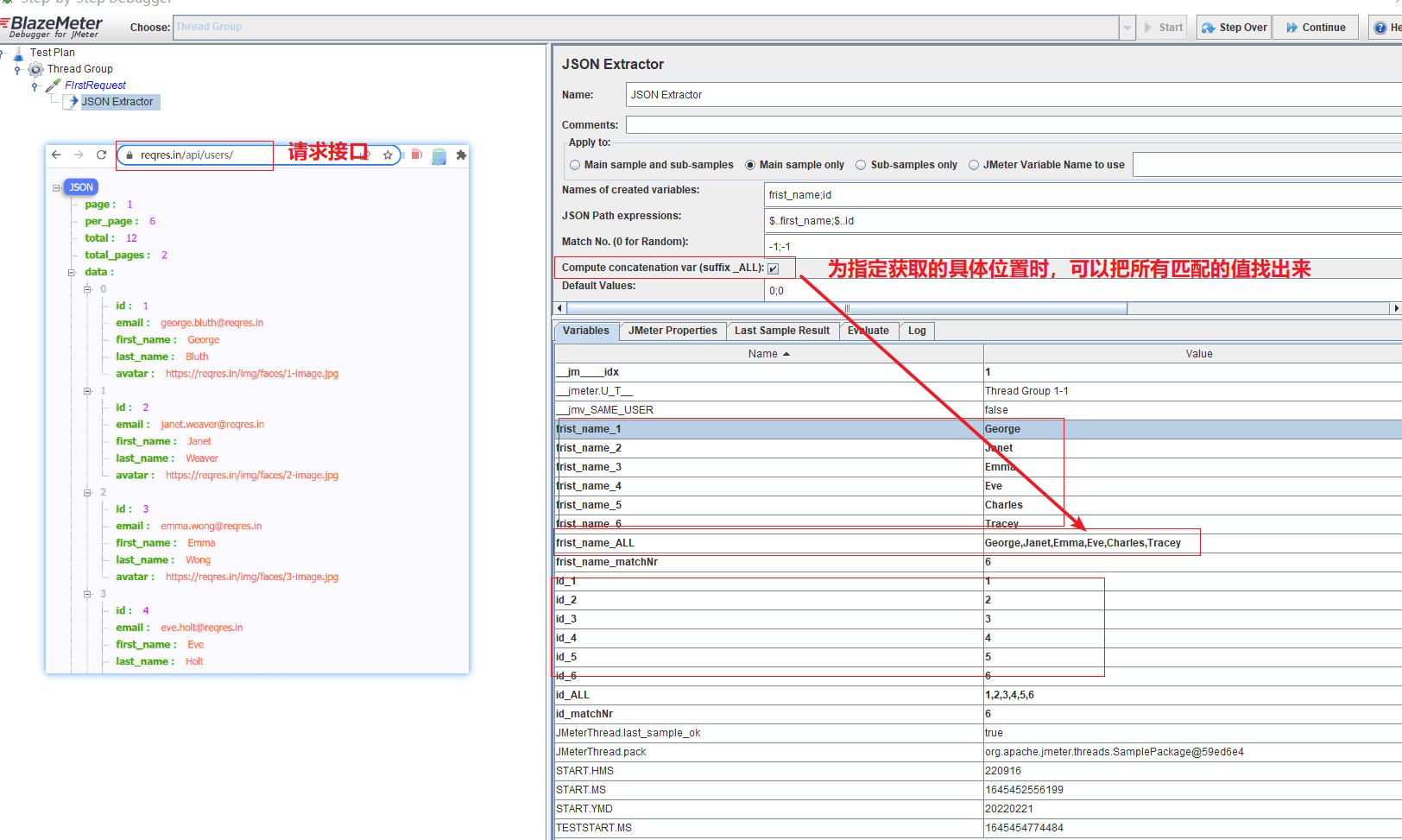Viewport: 1402px width, 840px height.
Task: Select the frist_name_ALL variable row
Action: point(978,543)
